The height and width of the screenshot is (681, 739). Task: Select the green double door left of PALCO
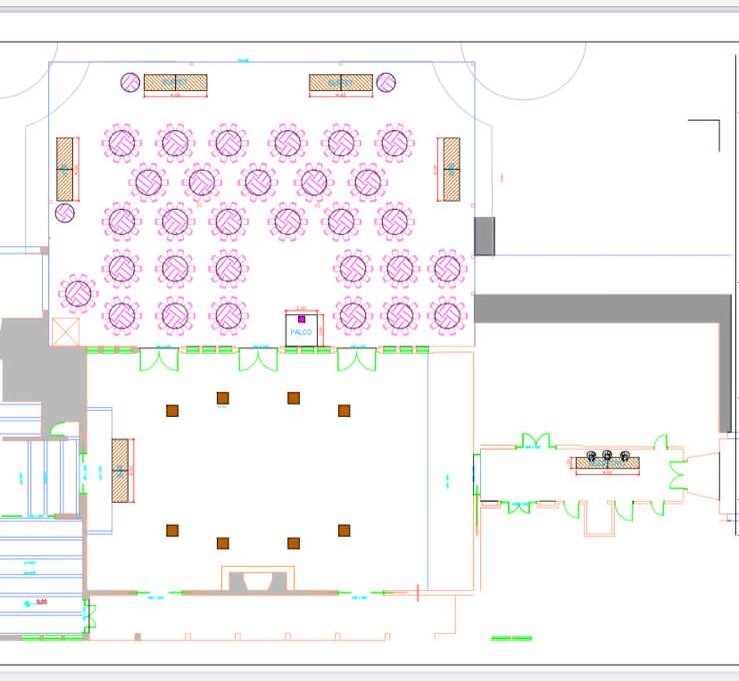point(258,358)
